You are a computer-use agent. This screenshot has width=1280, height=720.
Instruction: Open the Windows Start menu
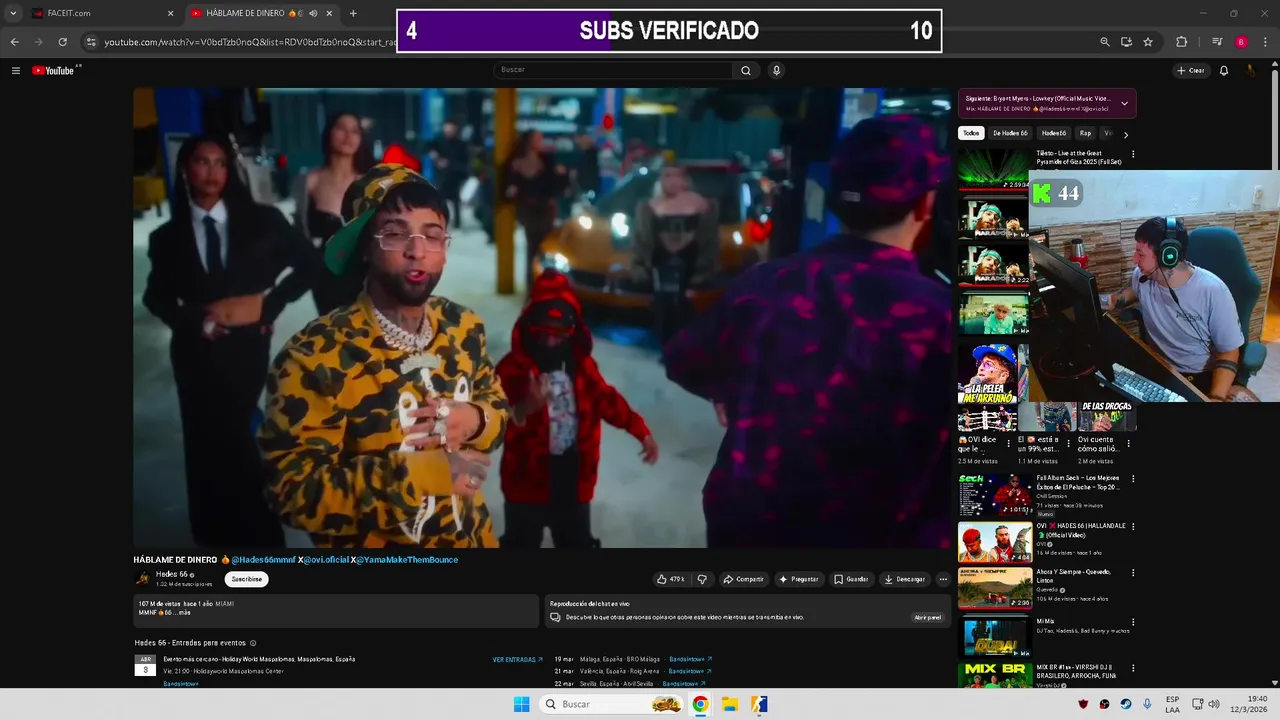point(521,704)
